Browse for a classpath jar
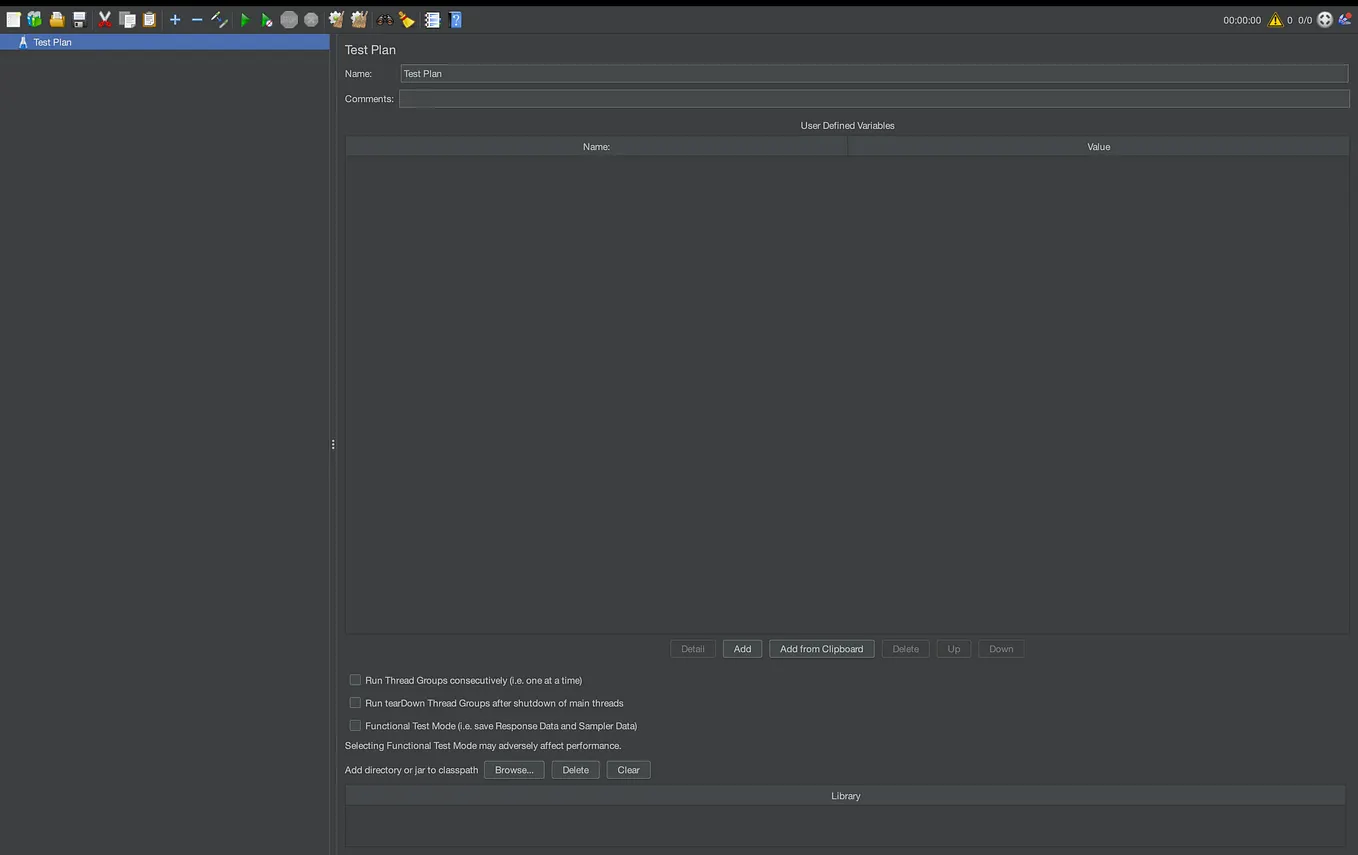The image size is (1358, 855). tap(513, 769)
